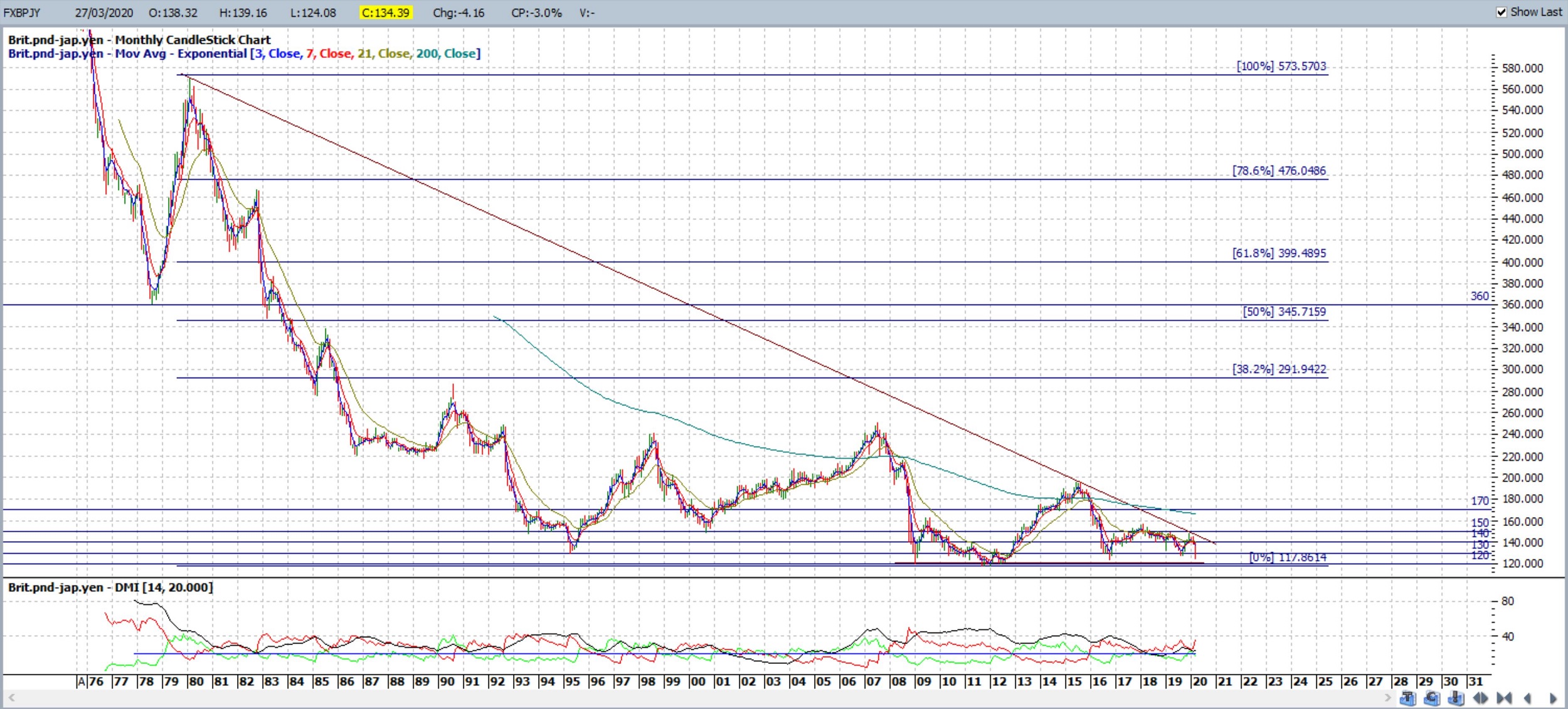The height and width of the screenshot is (709, 1568).
Task: Click the 170 horizontal line label
Action: point(1480,501)
